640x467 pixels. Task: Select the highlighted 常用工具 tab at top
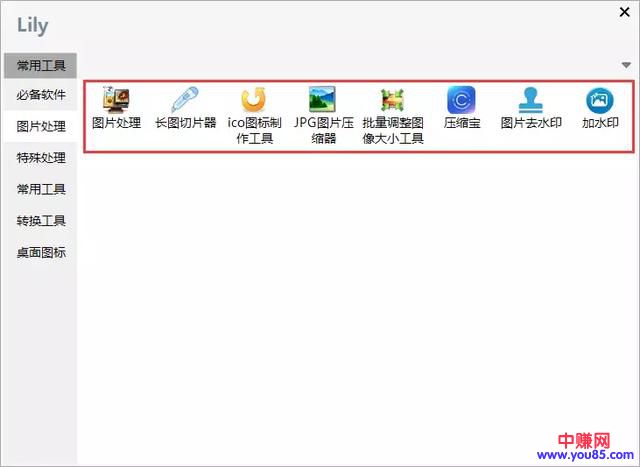(40, 65)
